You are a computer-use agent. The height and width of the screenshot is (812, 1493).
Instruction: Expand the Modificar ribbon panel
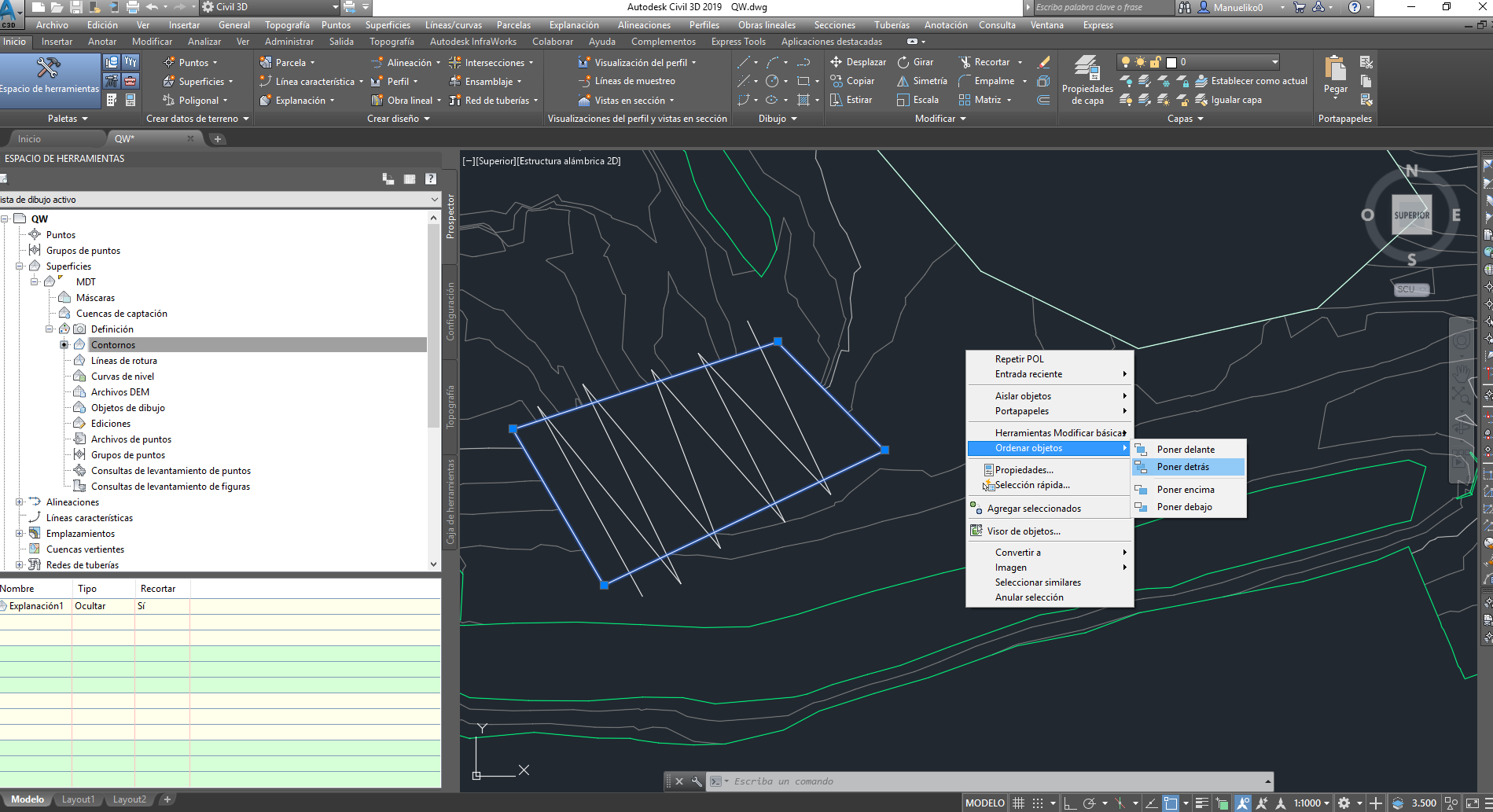pos(940,119)
